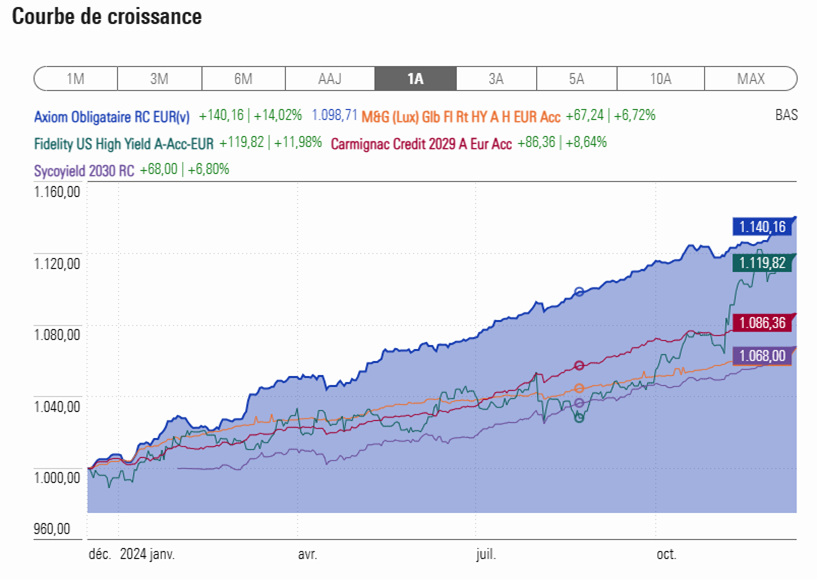Toggle M&G (Lux) Glb Fl Rt HY legend entry
This screenshot has width=818, height=580.
[460, 116]
